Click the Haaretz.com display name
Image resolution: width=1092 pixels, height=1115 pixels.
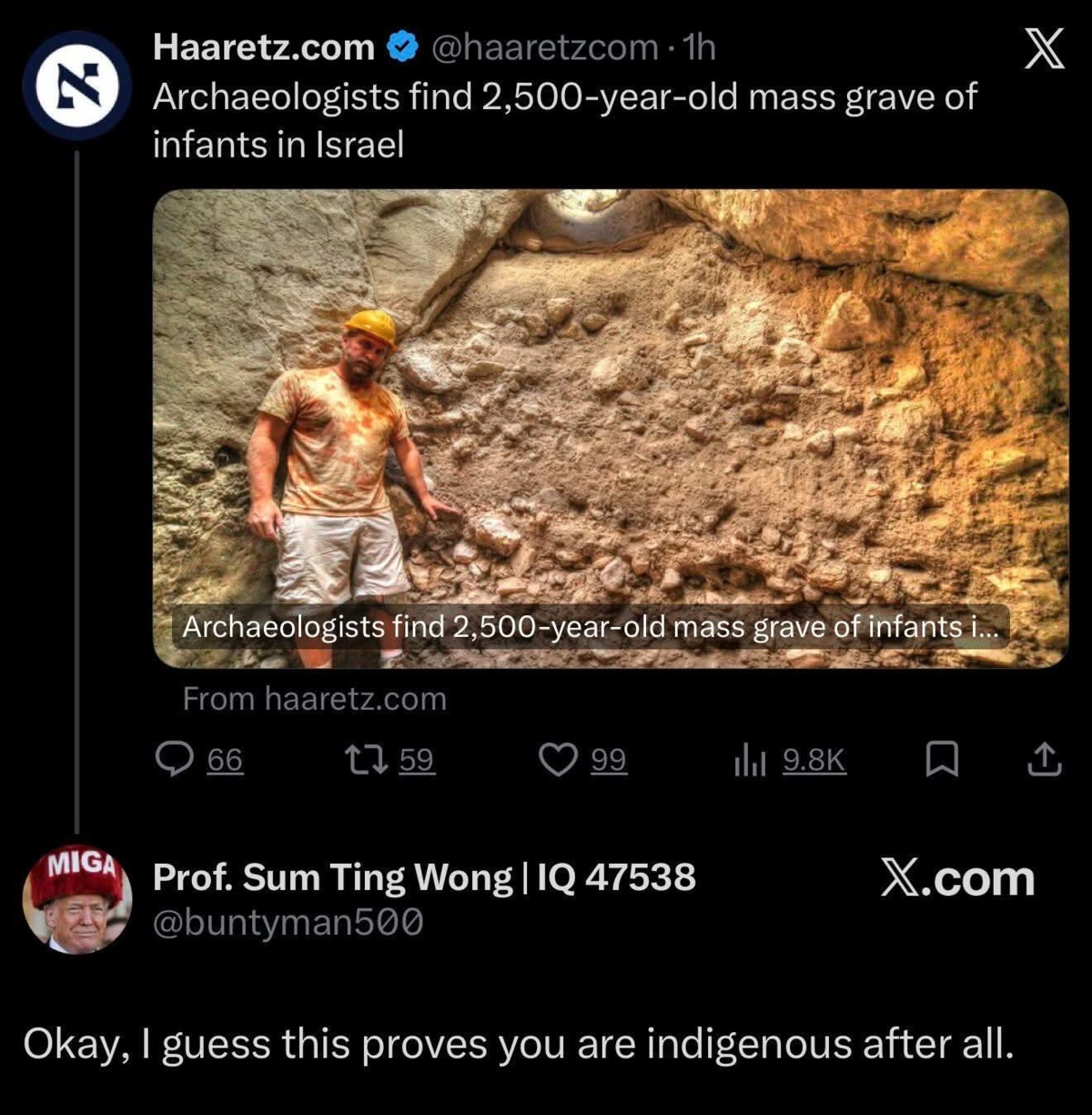(x=264, y=47)
